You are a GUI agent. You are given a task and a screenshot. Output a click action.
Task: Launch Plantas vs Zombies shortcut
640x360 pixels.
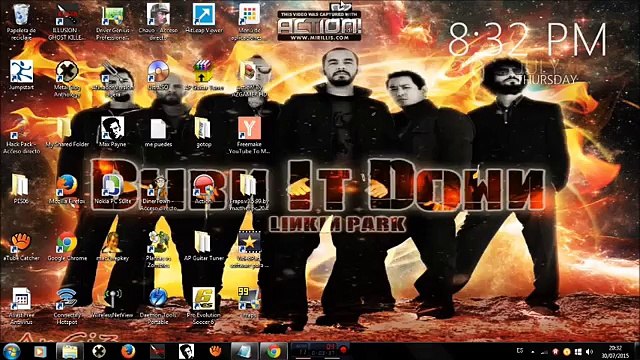(x=158, y=249)
